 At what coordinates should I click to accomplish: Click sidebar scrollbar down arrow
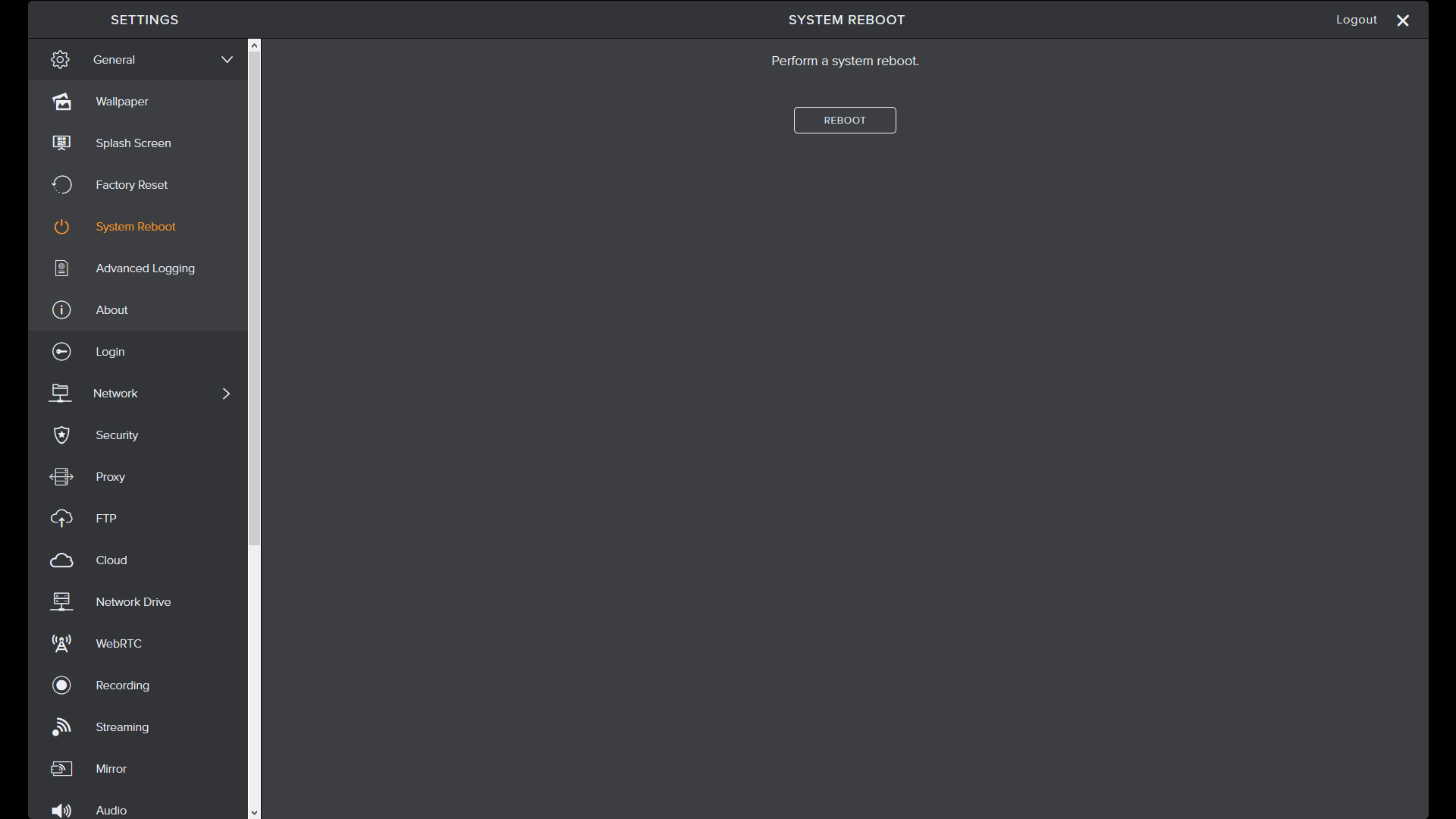(x=254, y=812)
